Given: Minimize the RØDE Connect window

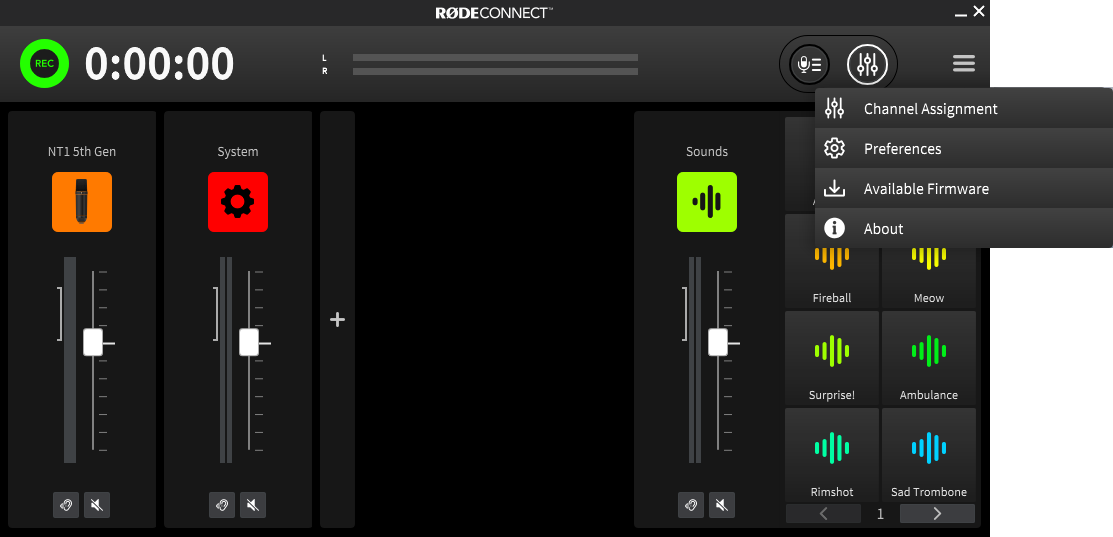Looking at the screenshot, I should [x=961, y=13].
